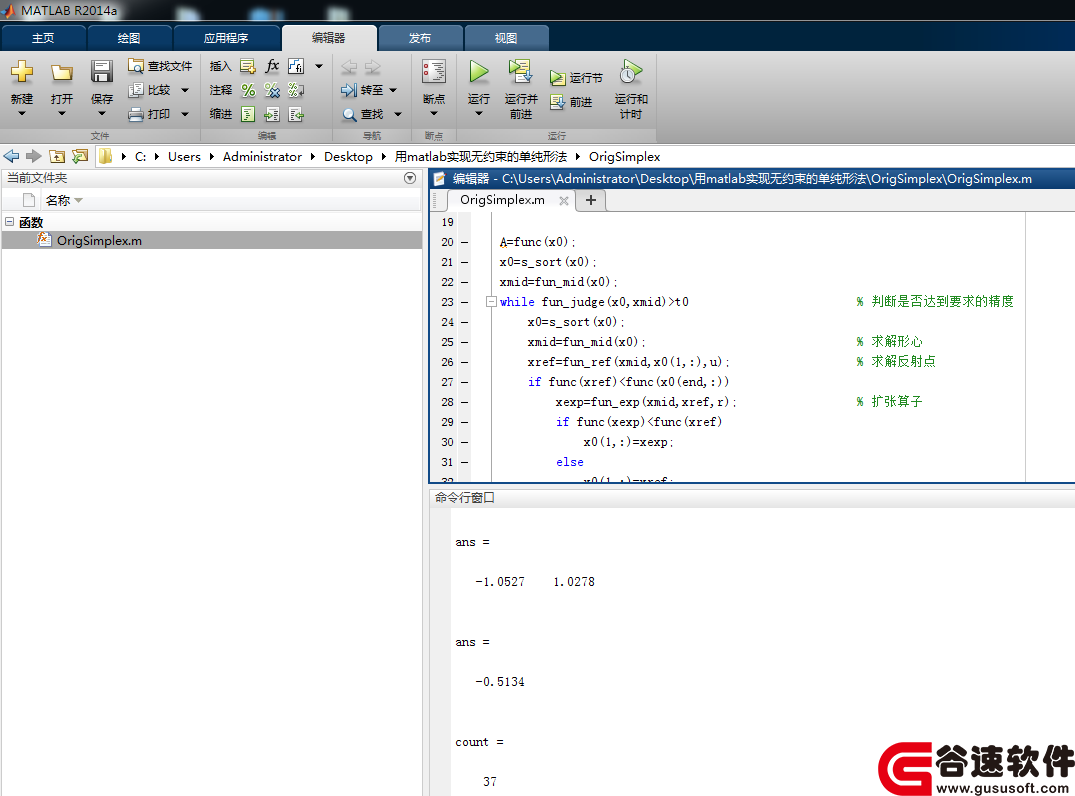Click the browse for folder icon
The image size is (1075, 796).
click(x=80, y=156)
